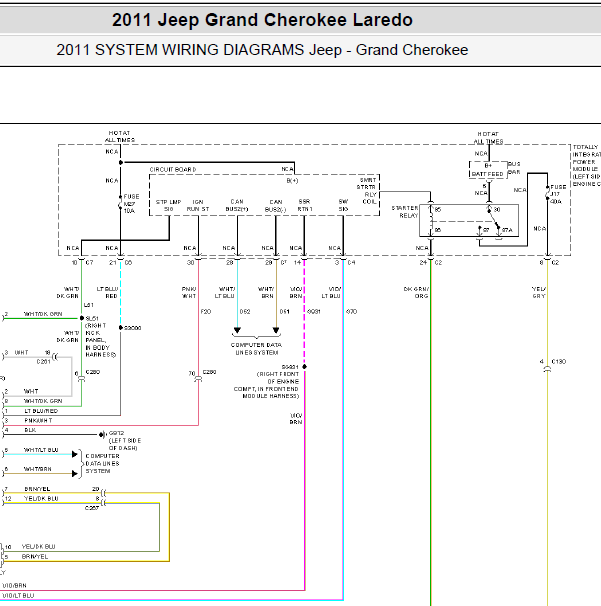Click the "BUS BAR" label

514,168
